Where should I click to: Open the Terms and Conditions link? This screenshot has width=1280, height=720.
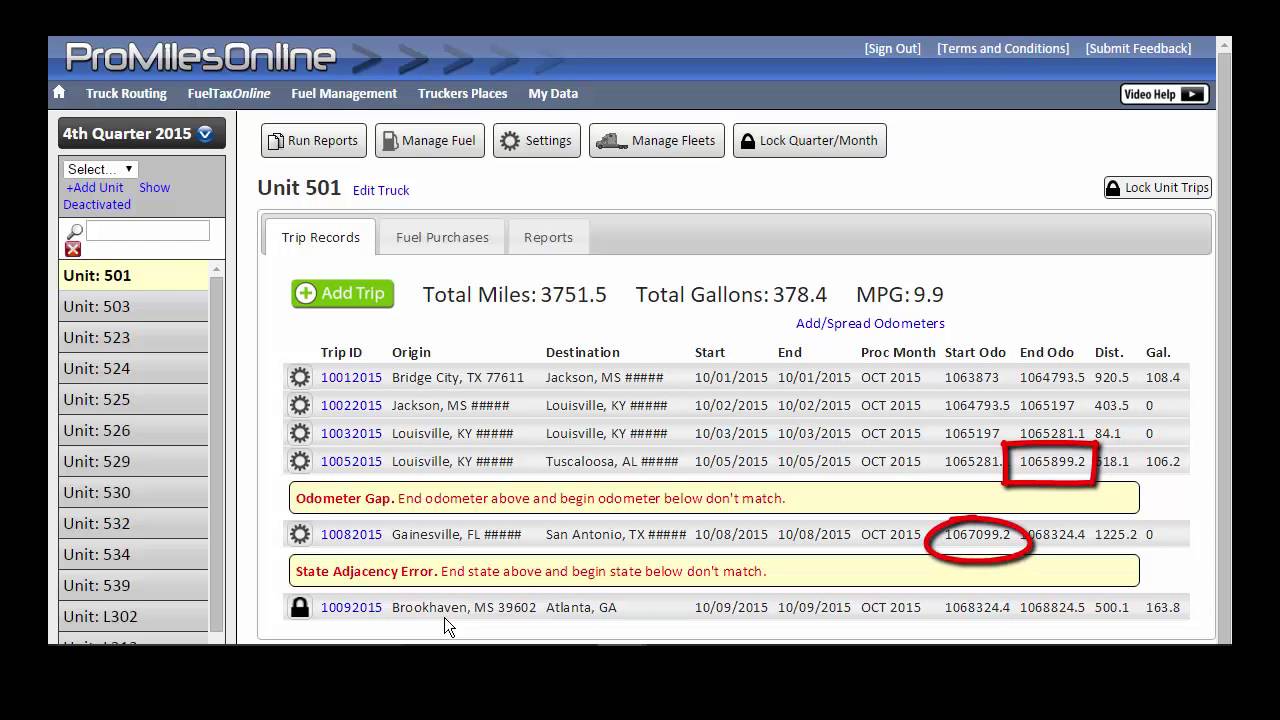pos(1003,48)
